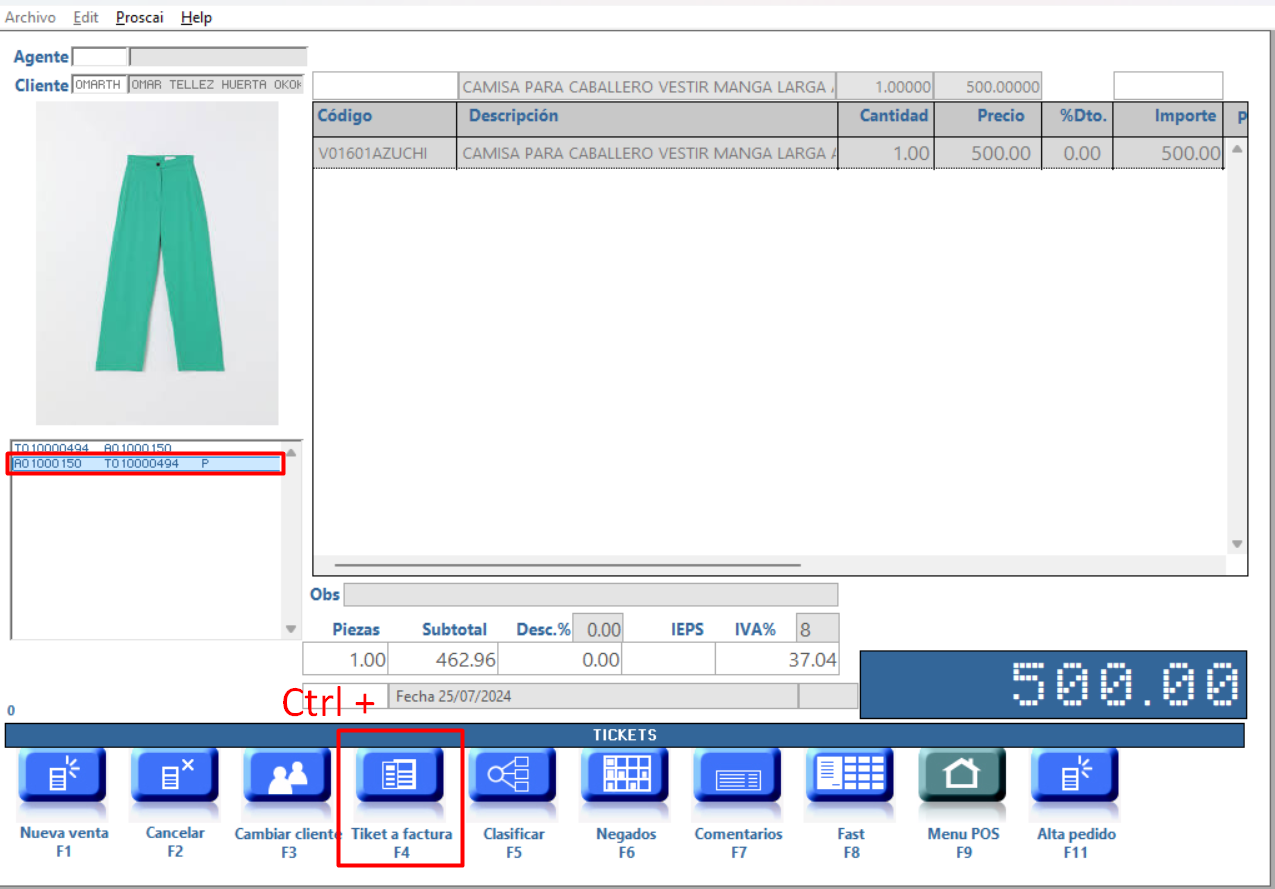Click the Agente code input field

[x=99, y=57]
